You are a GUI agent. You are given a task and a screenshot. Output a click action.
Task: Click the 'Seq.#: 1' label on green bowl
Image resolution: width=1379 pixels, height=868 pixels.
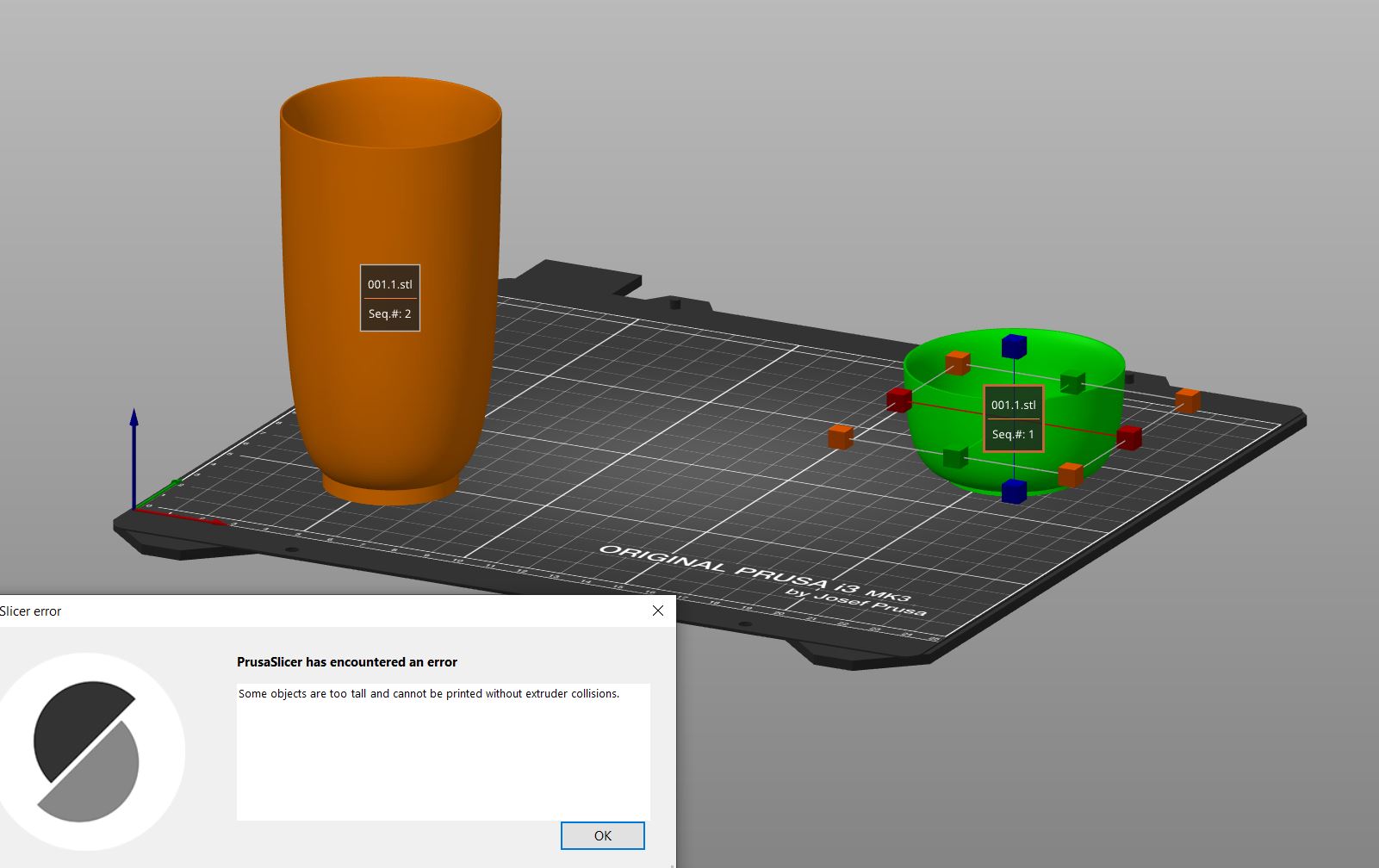(x=1013, y=434)
